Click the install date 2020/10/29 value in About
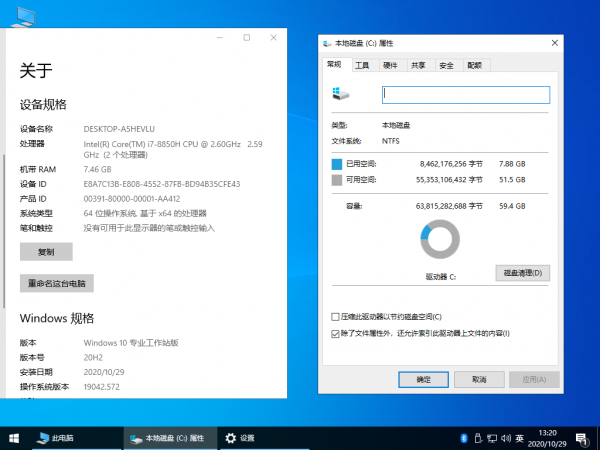 pos(104,372)
